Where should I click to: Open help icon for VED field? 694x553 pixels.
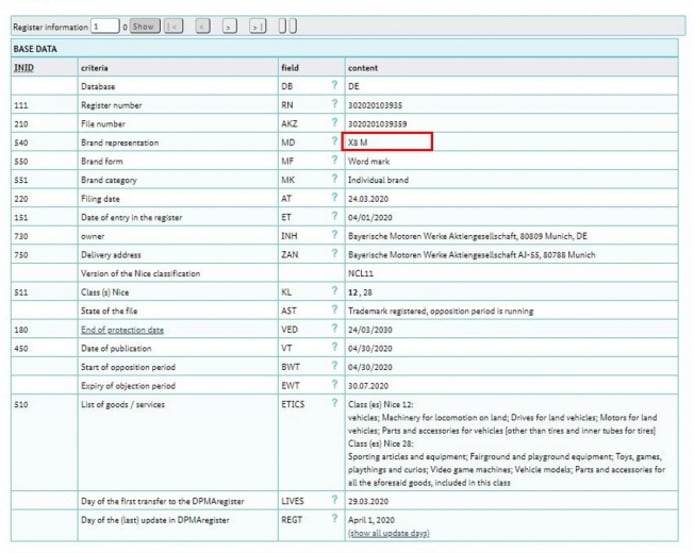click(x=335, y=328)
